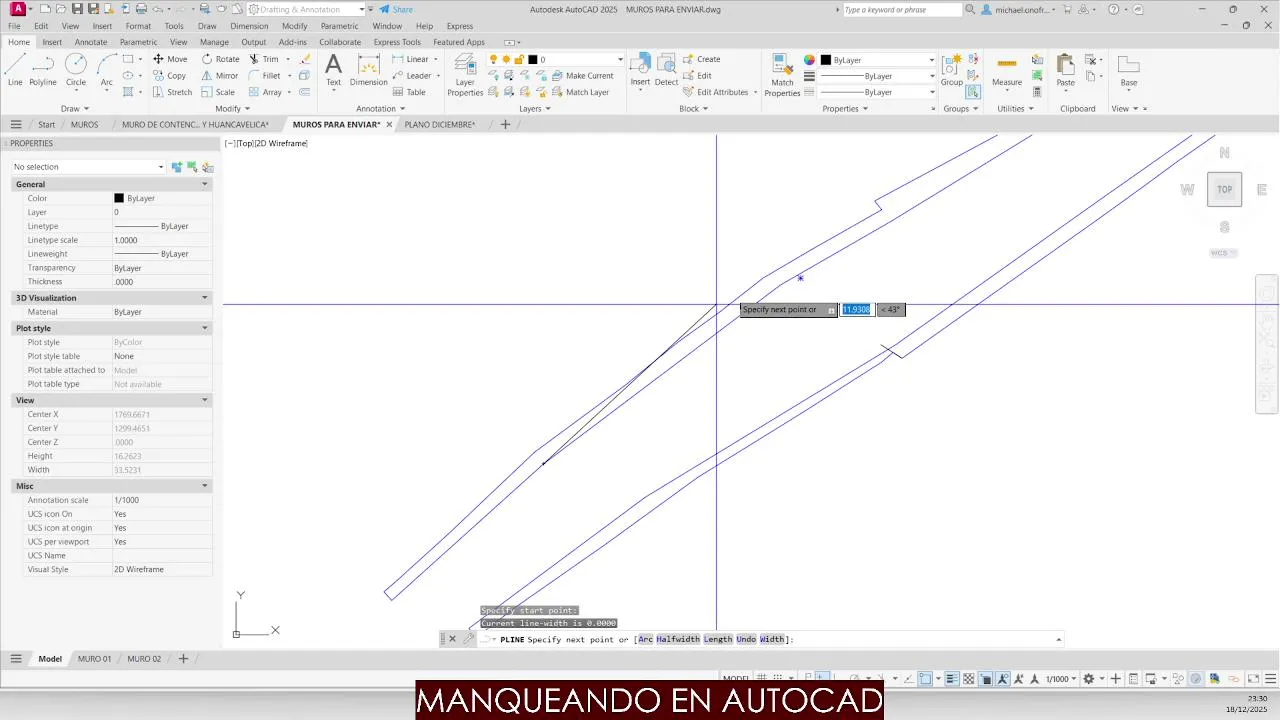Switch to the MURO 01 layout tab
The height and width of the screenshot is (720, 1280).
pos(95,659)
